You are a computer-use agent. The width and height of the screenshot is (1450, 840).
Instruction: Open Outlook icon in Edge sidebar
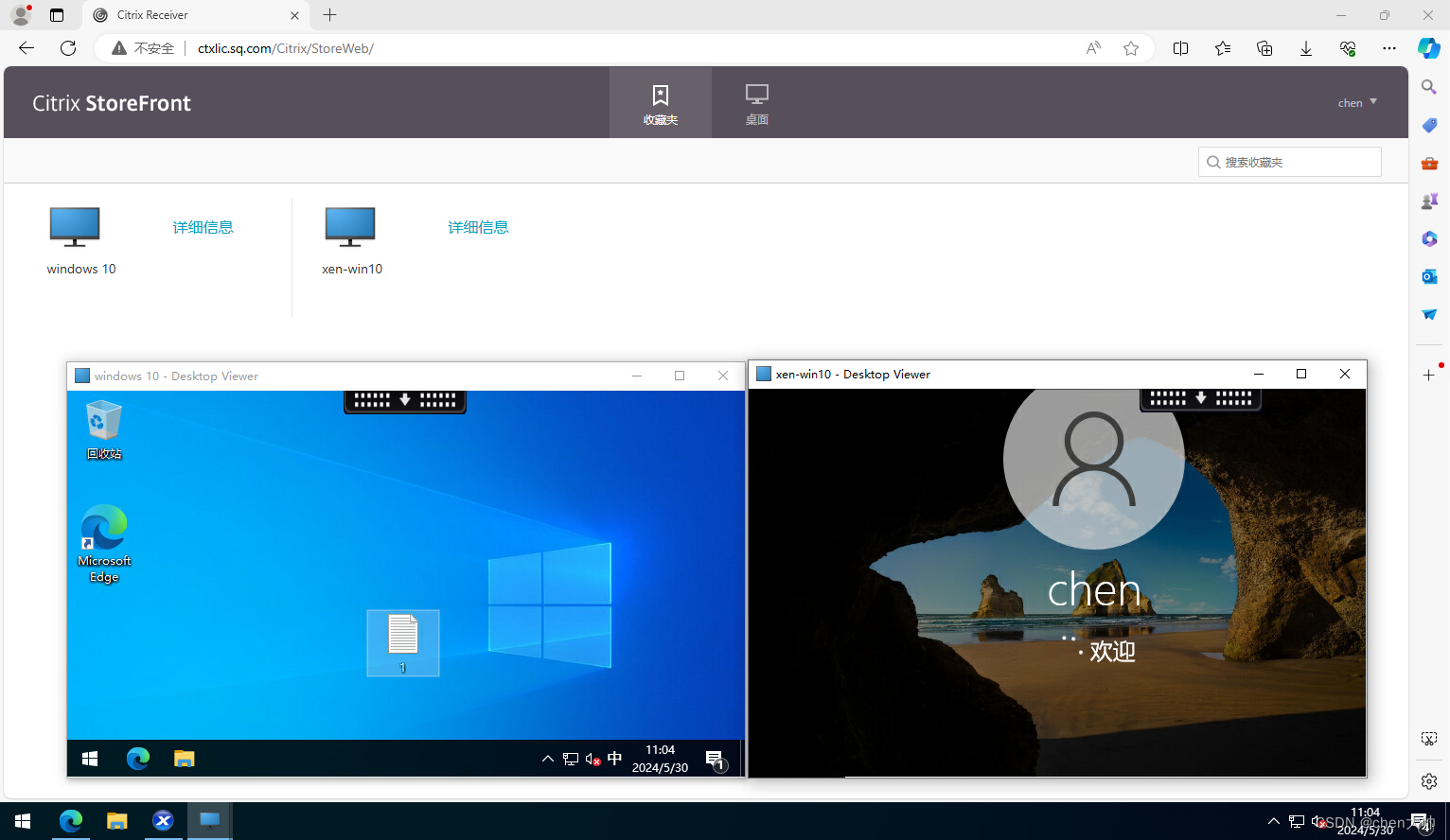[x=1429, y=276]
